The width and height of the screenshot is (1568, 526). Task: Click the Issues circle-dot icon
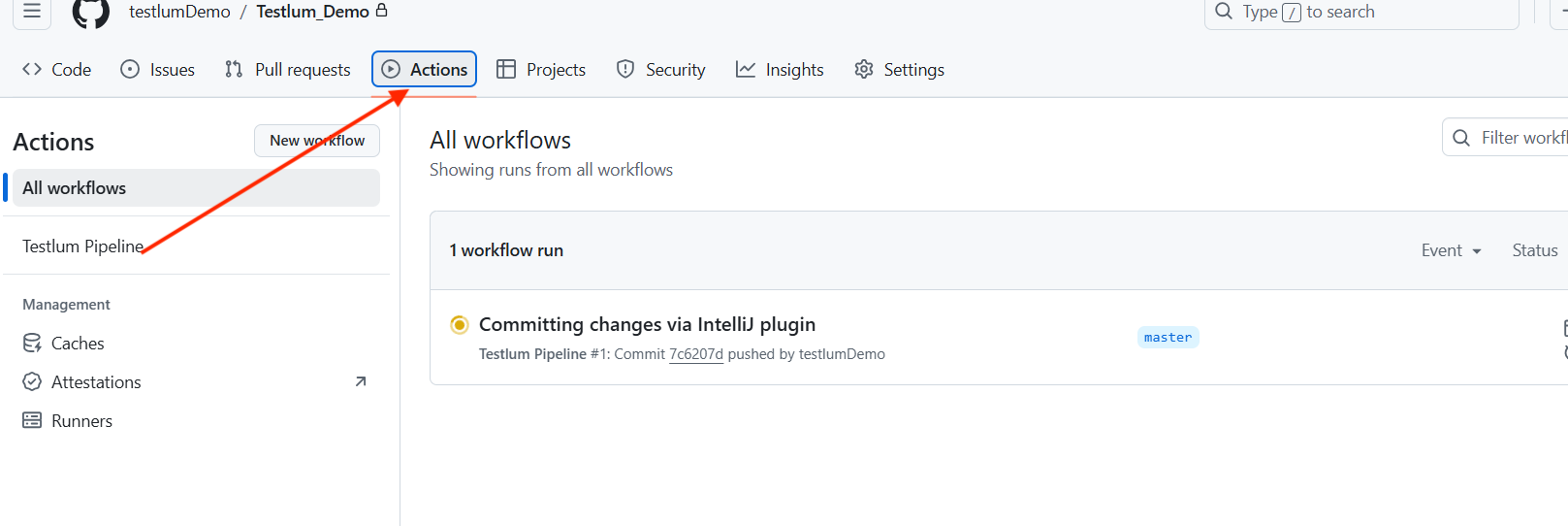pos(130,69)
